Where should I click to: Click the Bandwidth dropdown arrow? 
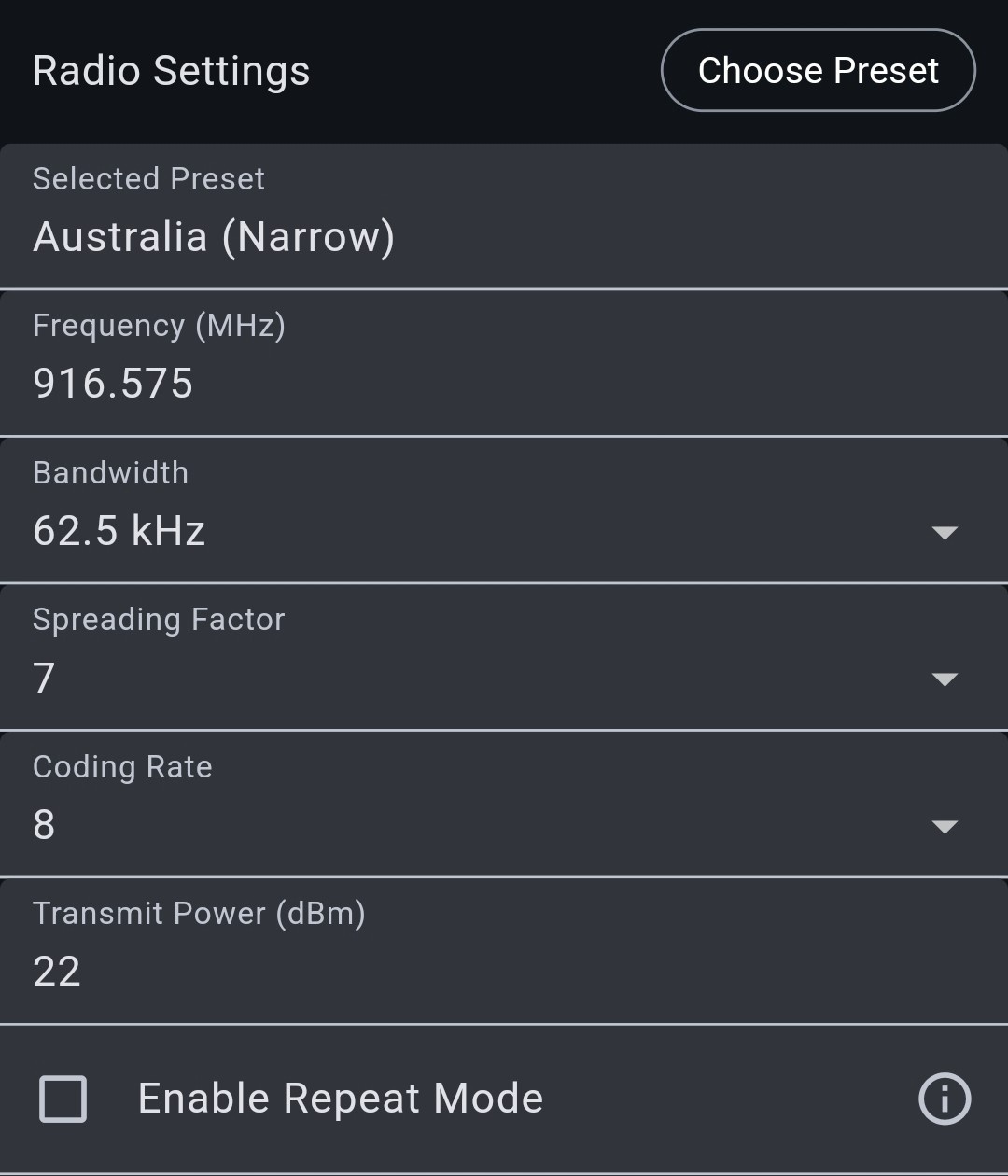coord(945,533)
